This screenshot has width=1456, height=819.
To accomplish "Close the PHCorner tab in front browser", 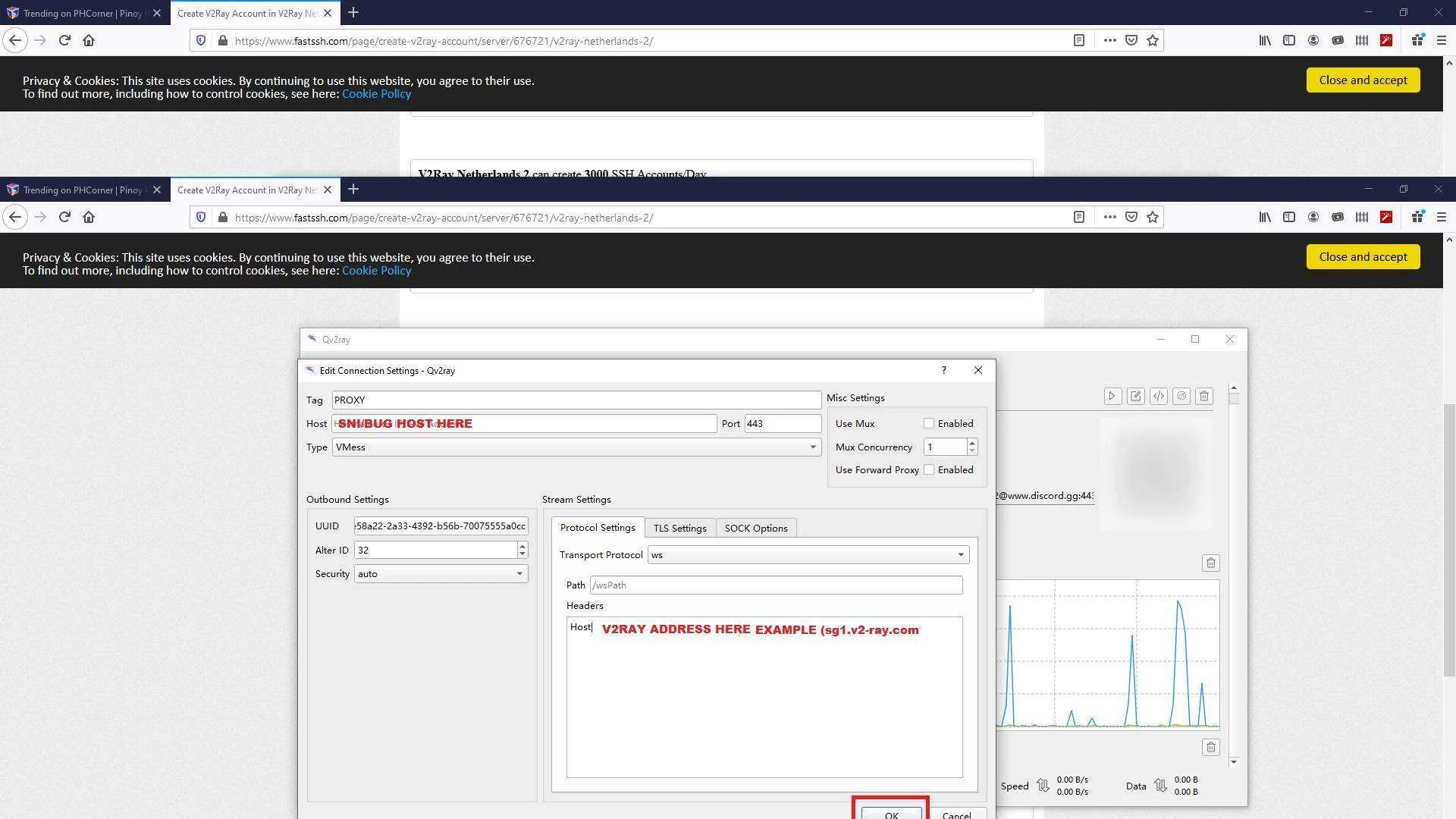I will 157,190.
